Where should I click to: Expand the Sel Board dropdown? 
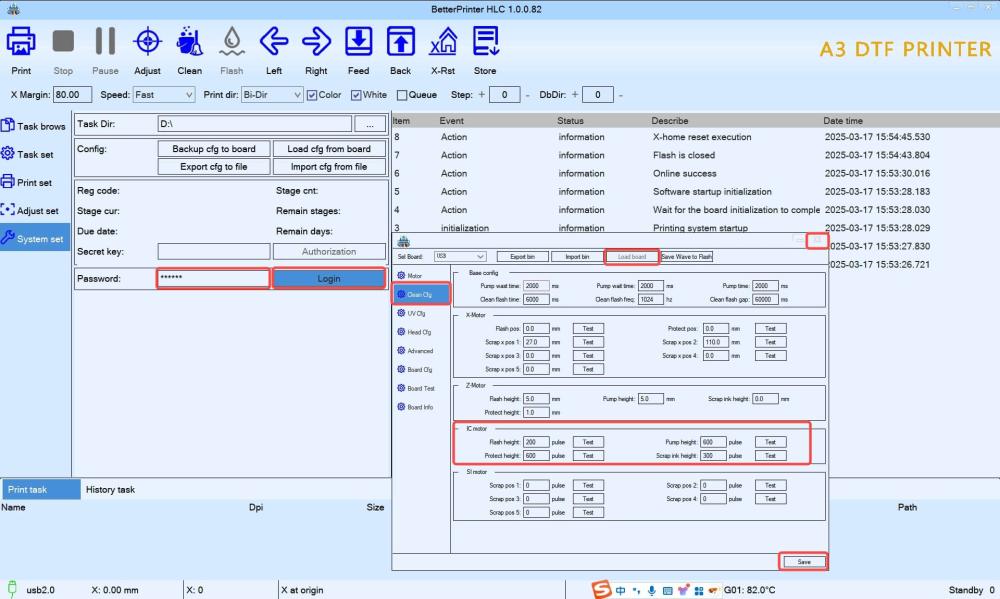coord(460,256)
